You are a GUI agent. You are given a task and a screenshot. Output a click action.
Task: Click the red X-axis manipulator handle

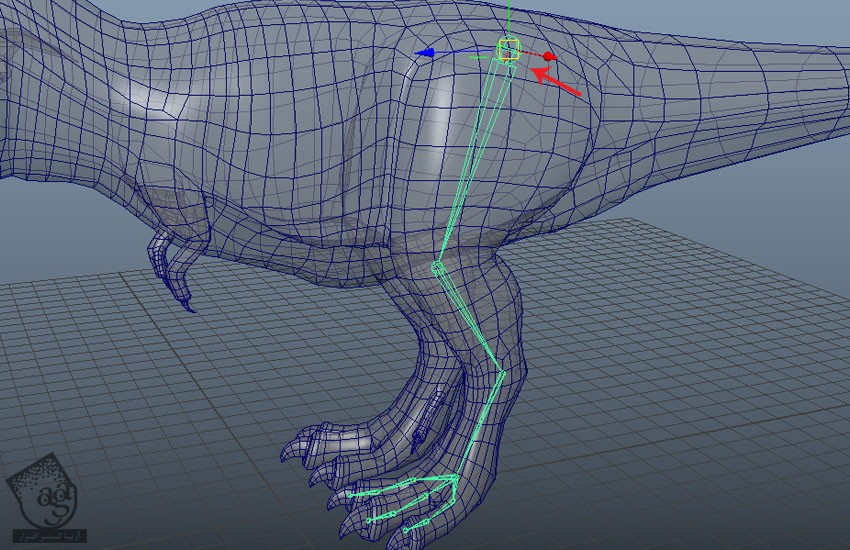(x=549, y=57)
